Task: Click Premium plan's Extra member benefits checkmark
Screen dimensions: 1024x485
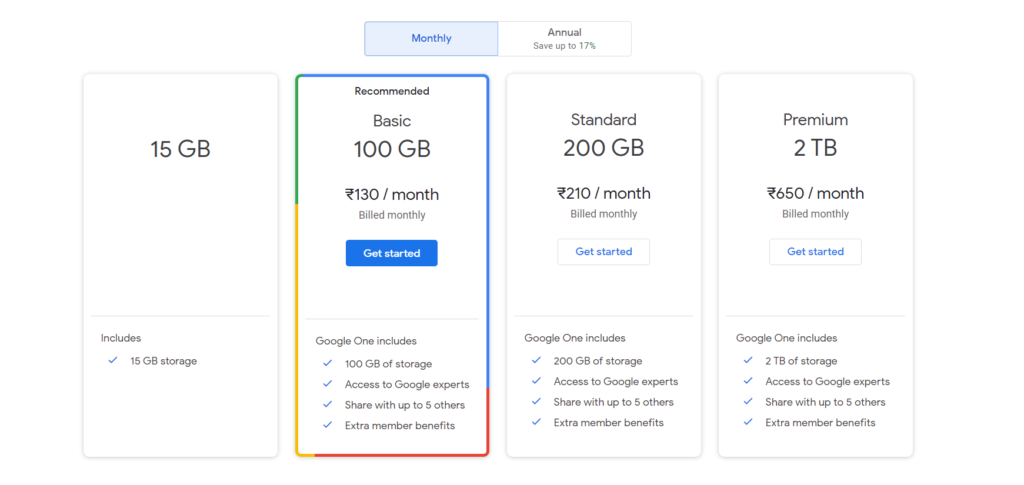Action: (748, 423)
